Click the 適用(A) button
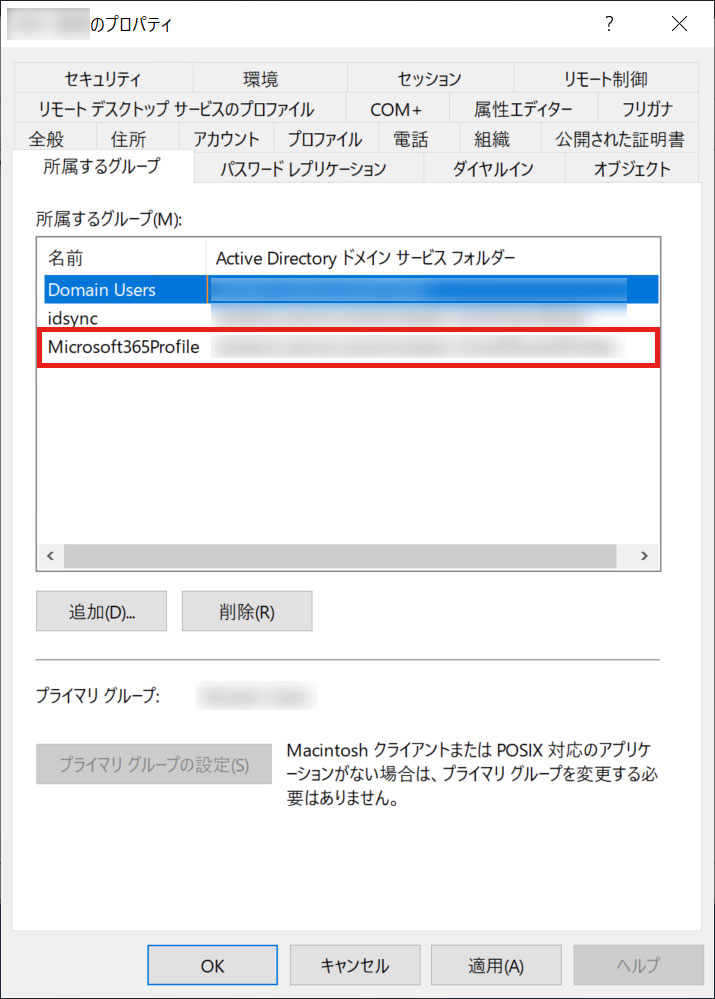Viewport: 715px width, 999px height. 496,965
